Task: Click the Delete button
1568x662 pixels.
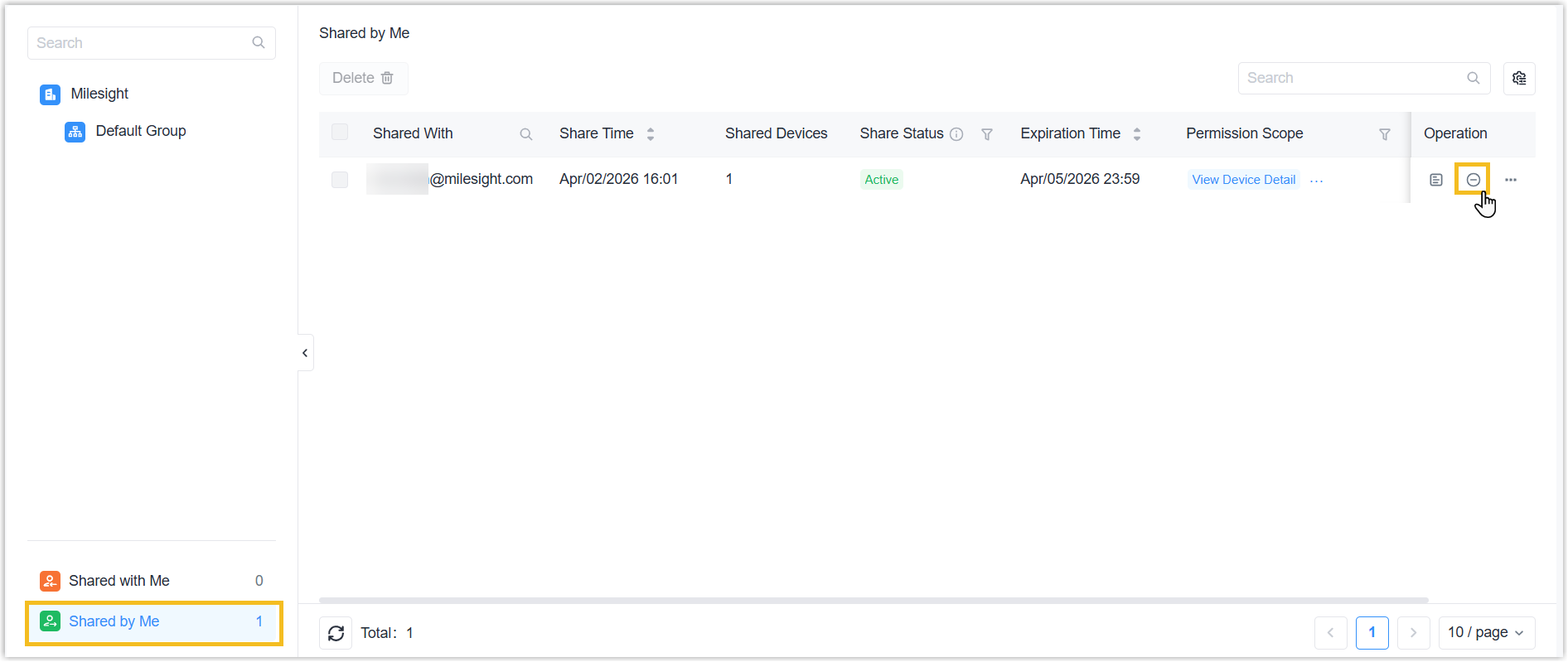Action: 363,78
